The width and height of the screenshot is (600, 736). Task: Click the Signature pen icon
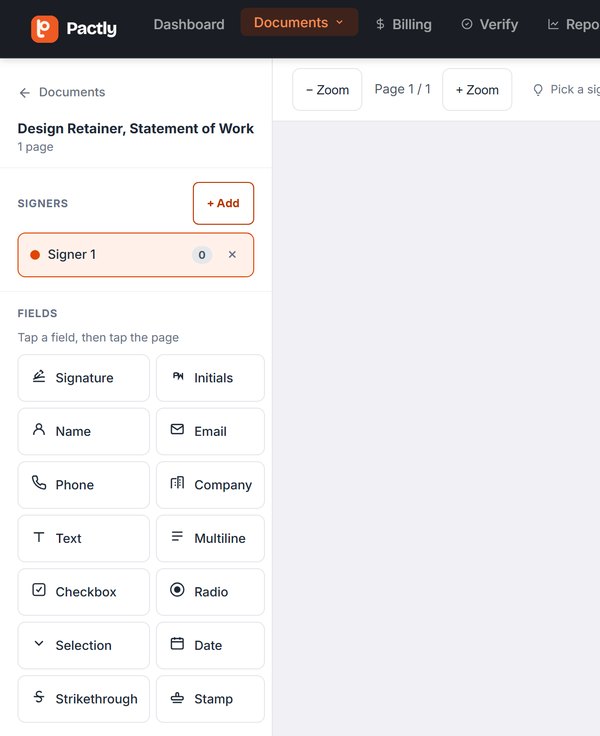click(39, 376)
